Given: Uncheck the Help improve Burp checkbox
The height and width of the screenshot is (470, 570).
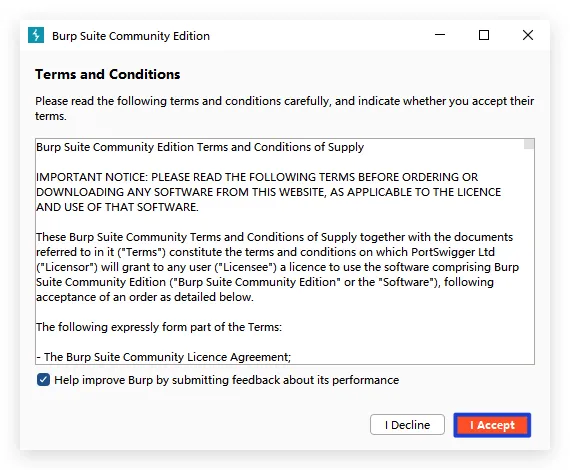Looking at the screenshot, I should click(x=43, y=380).
